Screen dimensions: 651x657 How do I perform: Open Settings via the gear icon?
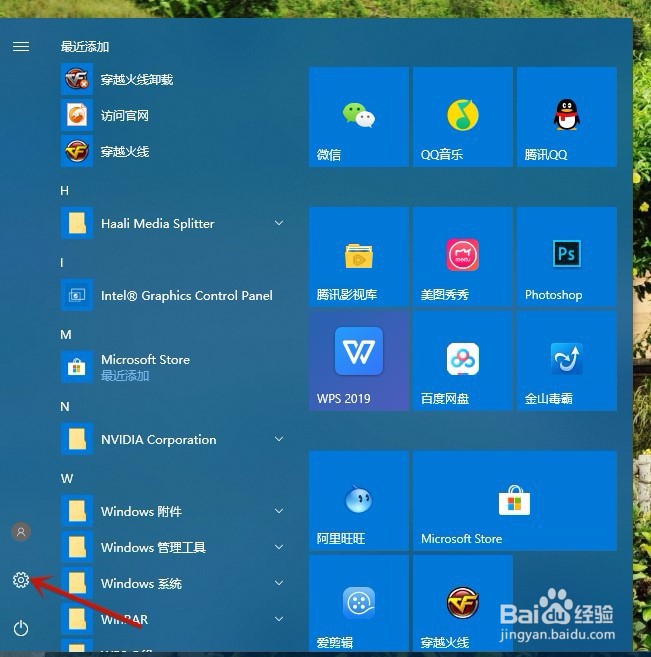[21, 580]
